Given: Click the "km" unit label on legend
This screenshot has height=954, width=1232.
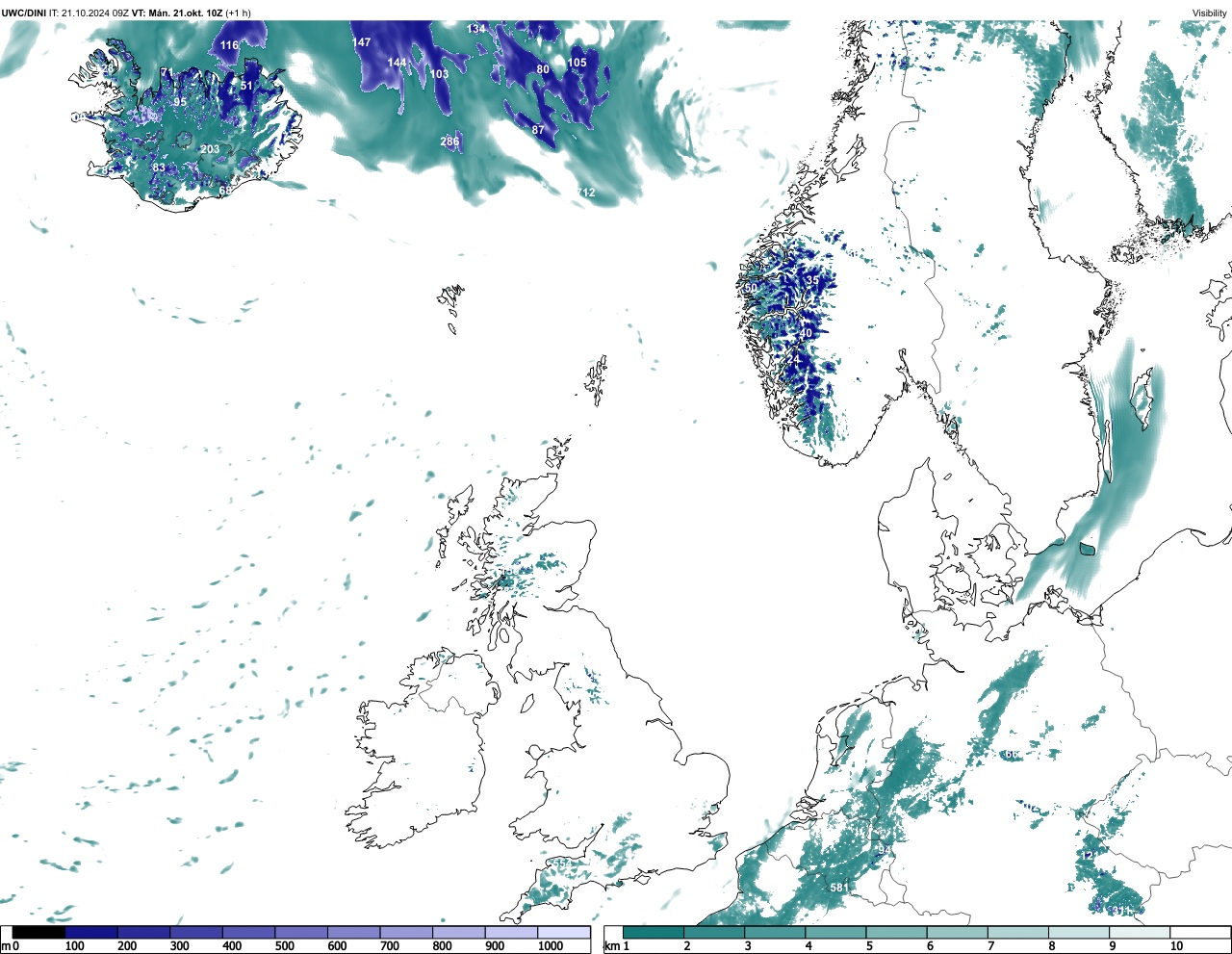Looking at the screenshot, I should coord(612,946).
